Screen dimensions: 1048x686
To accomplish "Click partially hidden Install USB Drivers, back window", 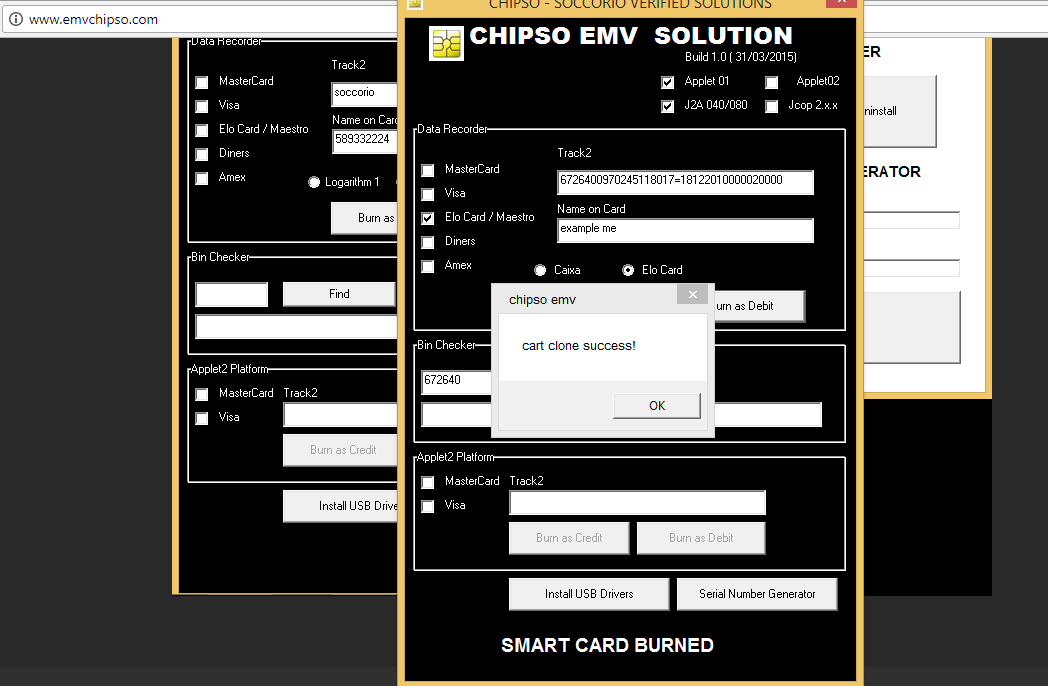I will point(340,506).
